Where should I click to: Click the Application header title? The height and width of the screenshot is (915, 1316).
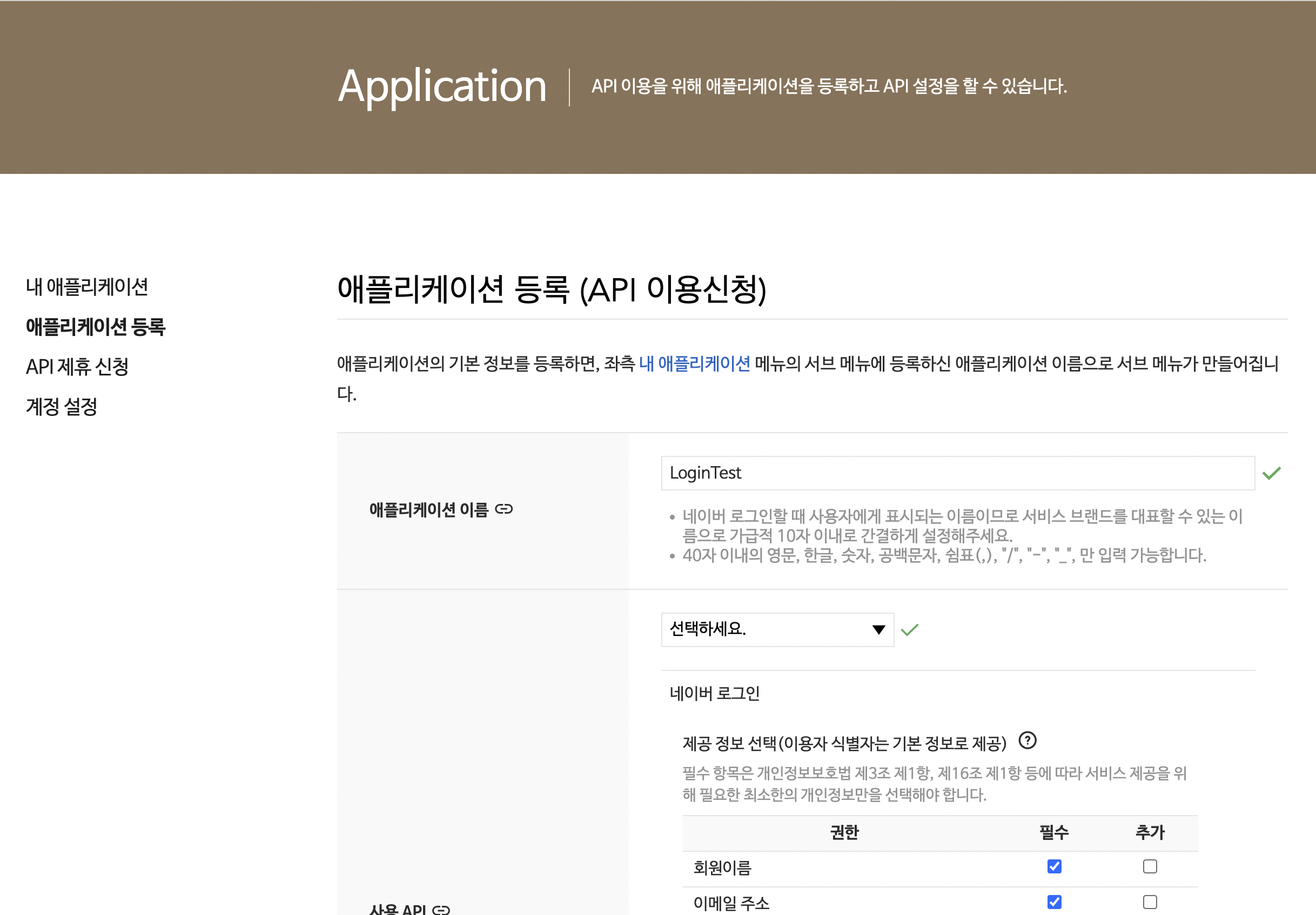[x=442, y=86]
